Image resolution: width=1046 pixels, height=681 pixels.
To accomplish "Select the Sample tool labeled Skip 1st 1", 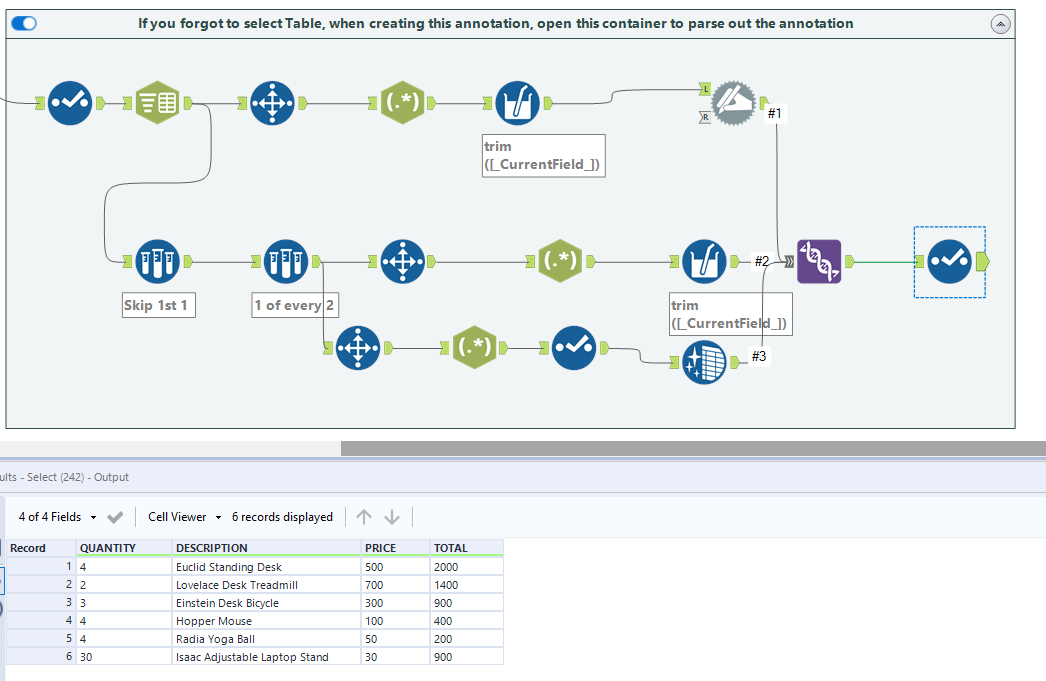I will (x=158, y=261).
